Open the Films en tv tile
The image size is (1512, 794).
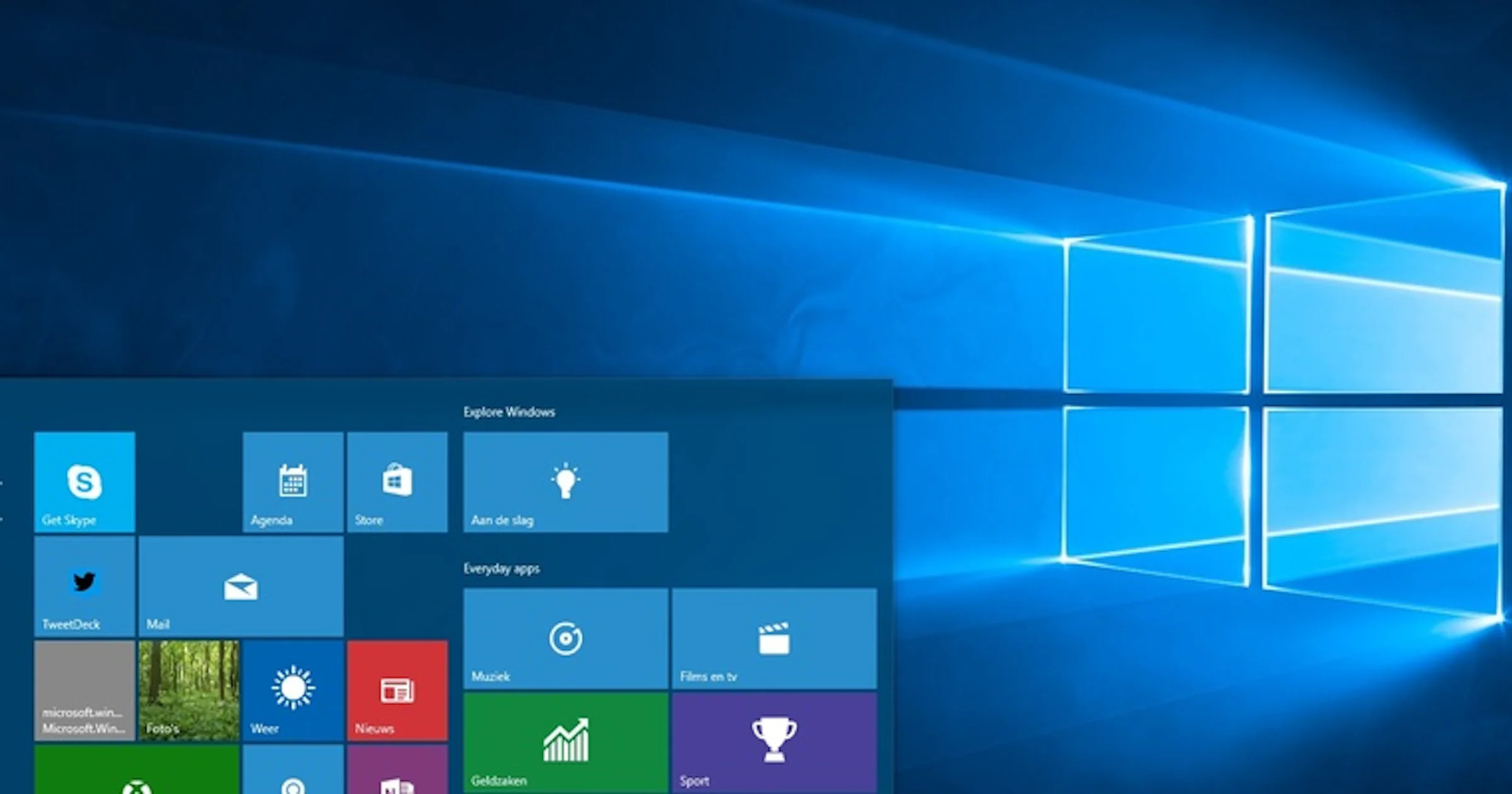(774, 638)
